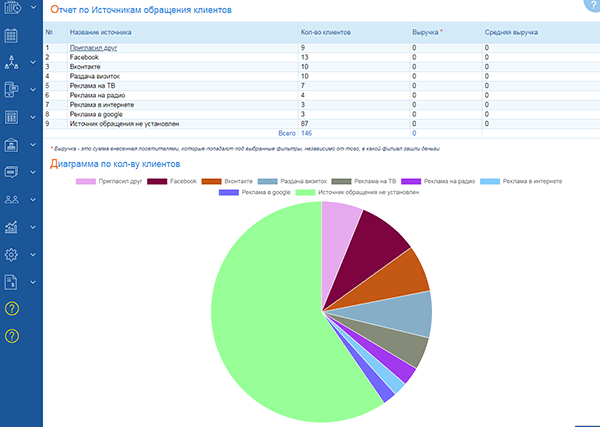Open the settings gear icon in the sidebar
Image resolution: width=600 pixels, height=427 pixels.
(12, 254)
